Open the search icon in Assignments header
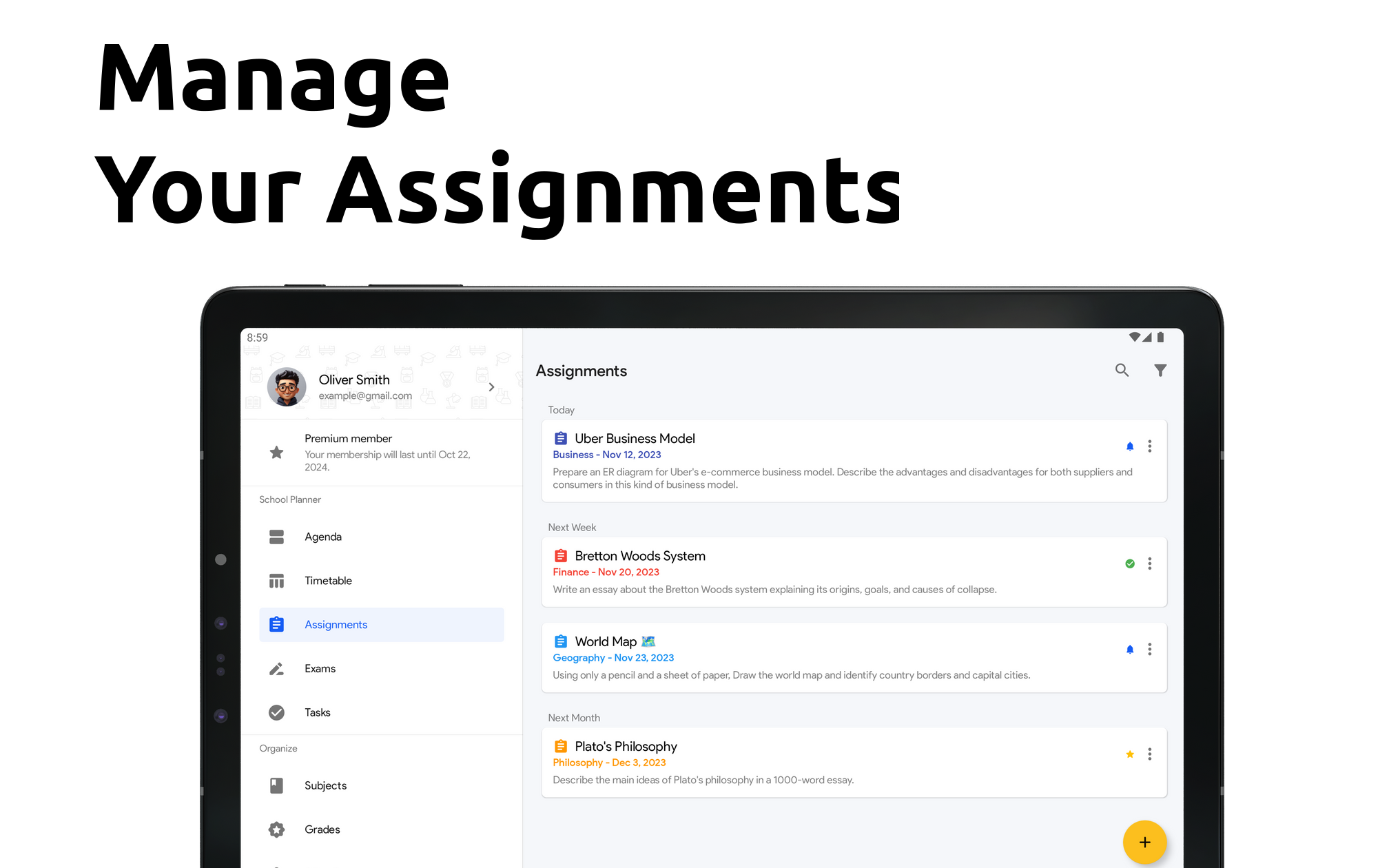This screenshot has width=1389, height=868. (x=1122, y=371)
